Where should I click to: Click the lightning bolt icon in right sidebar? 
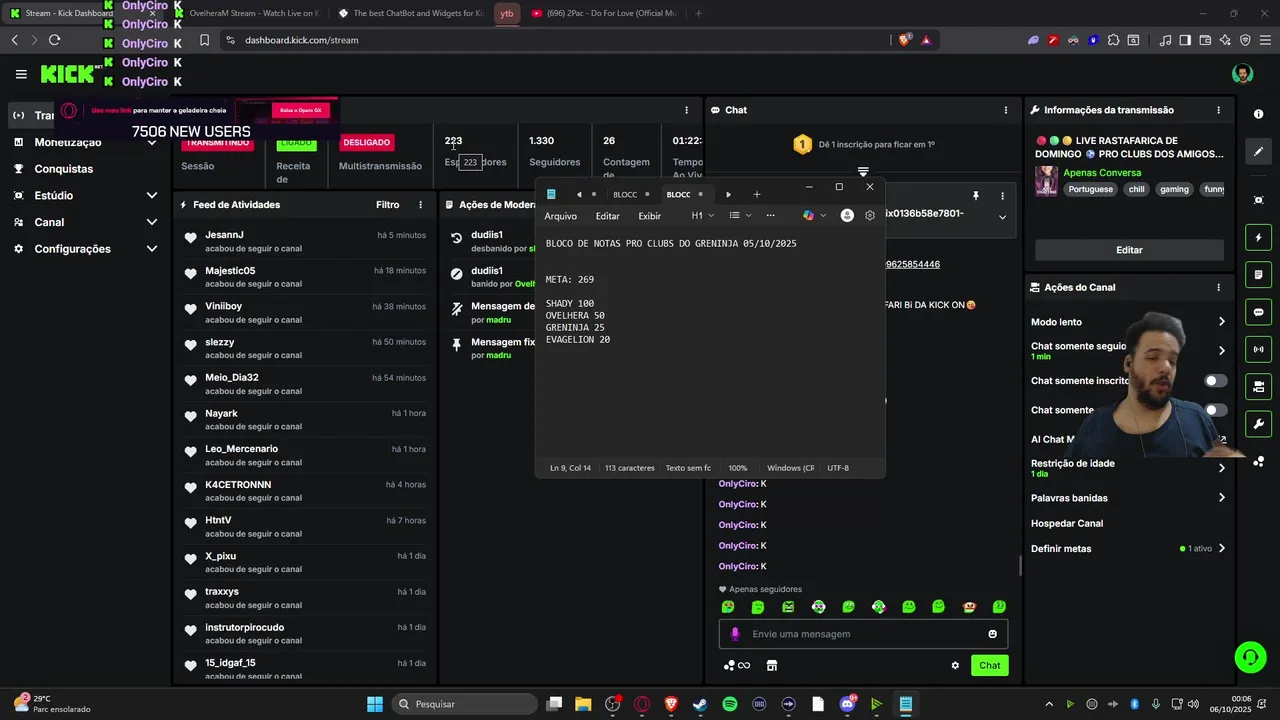[x=1258, y=238]
